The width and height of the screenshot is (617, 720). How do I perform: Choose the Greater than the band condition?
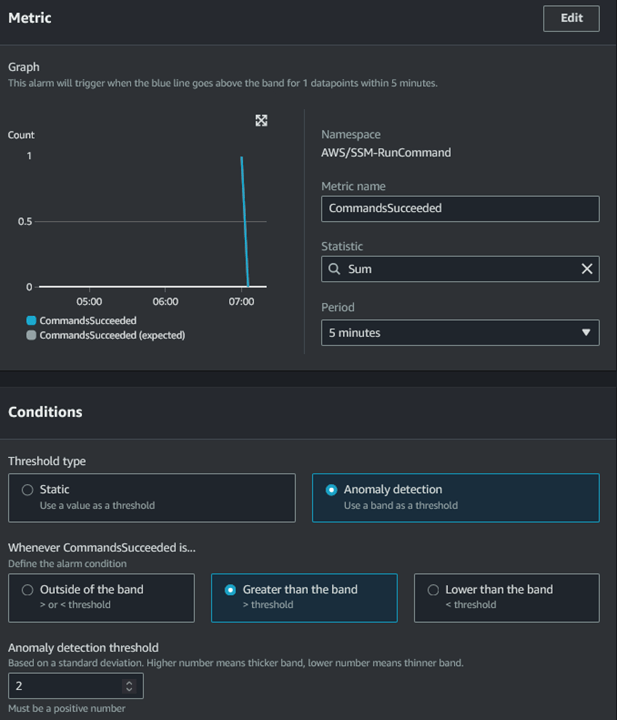pos(231,590)
